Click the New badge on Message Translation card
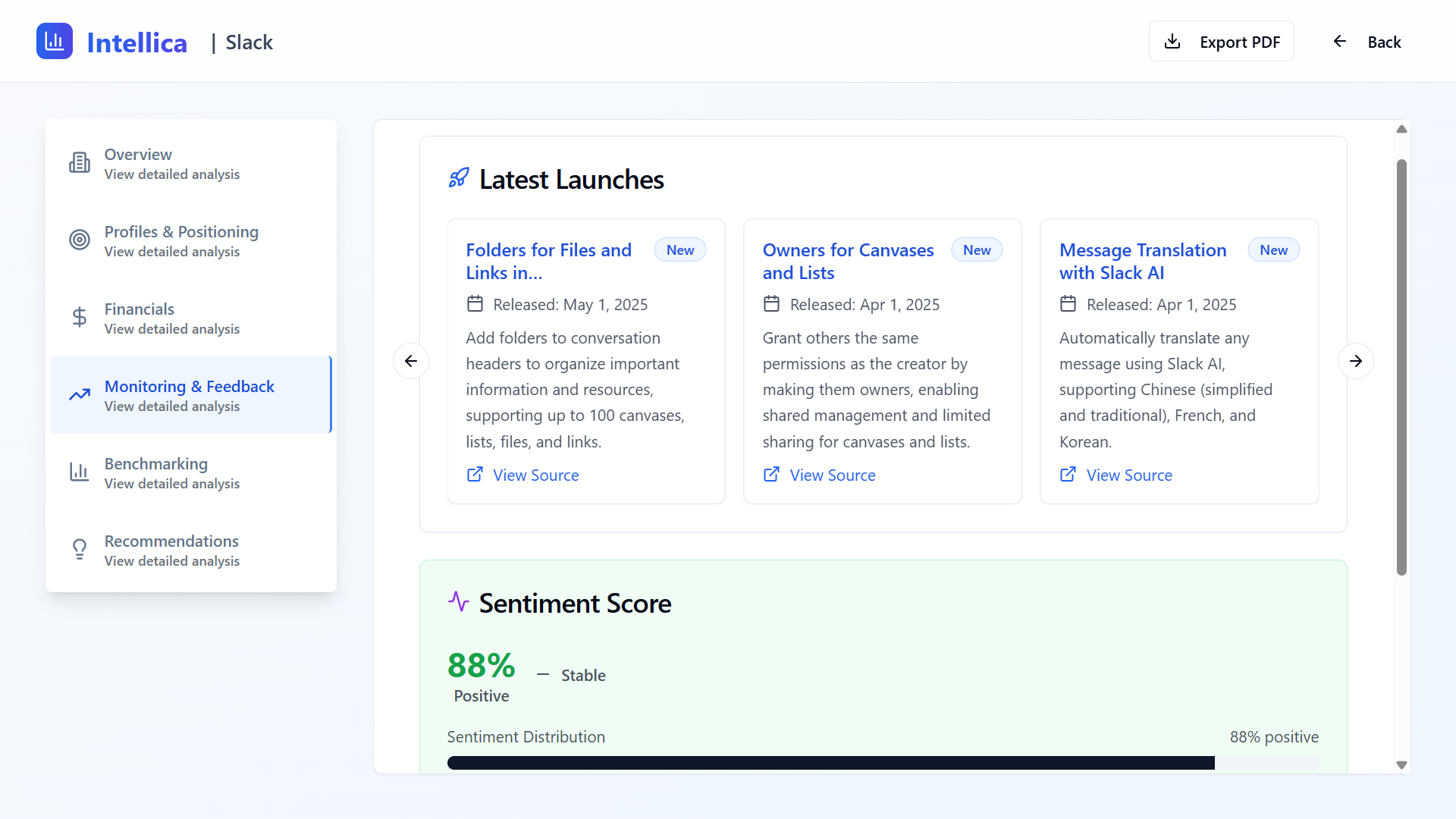 [1273, 250]
